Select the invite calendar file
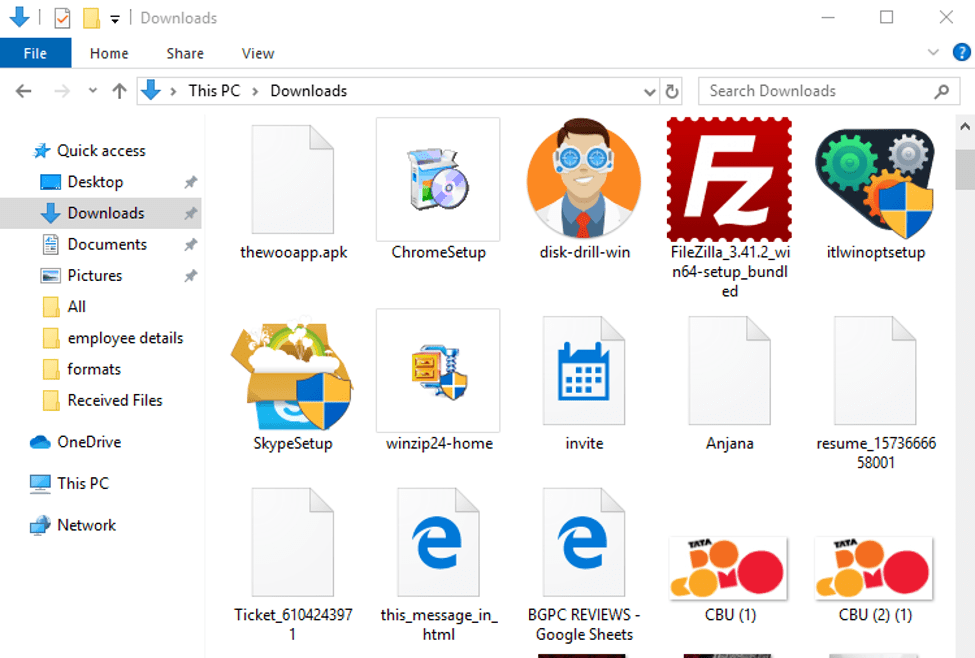The height and width of the screenshot is (658, 975). point(583,370)
